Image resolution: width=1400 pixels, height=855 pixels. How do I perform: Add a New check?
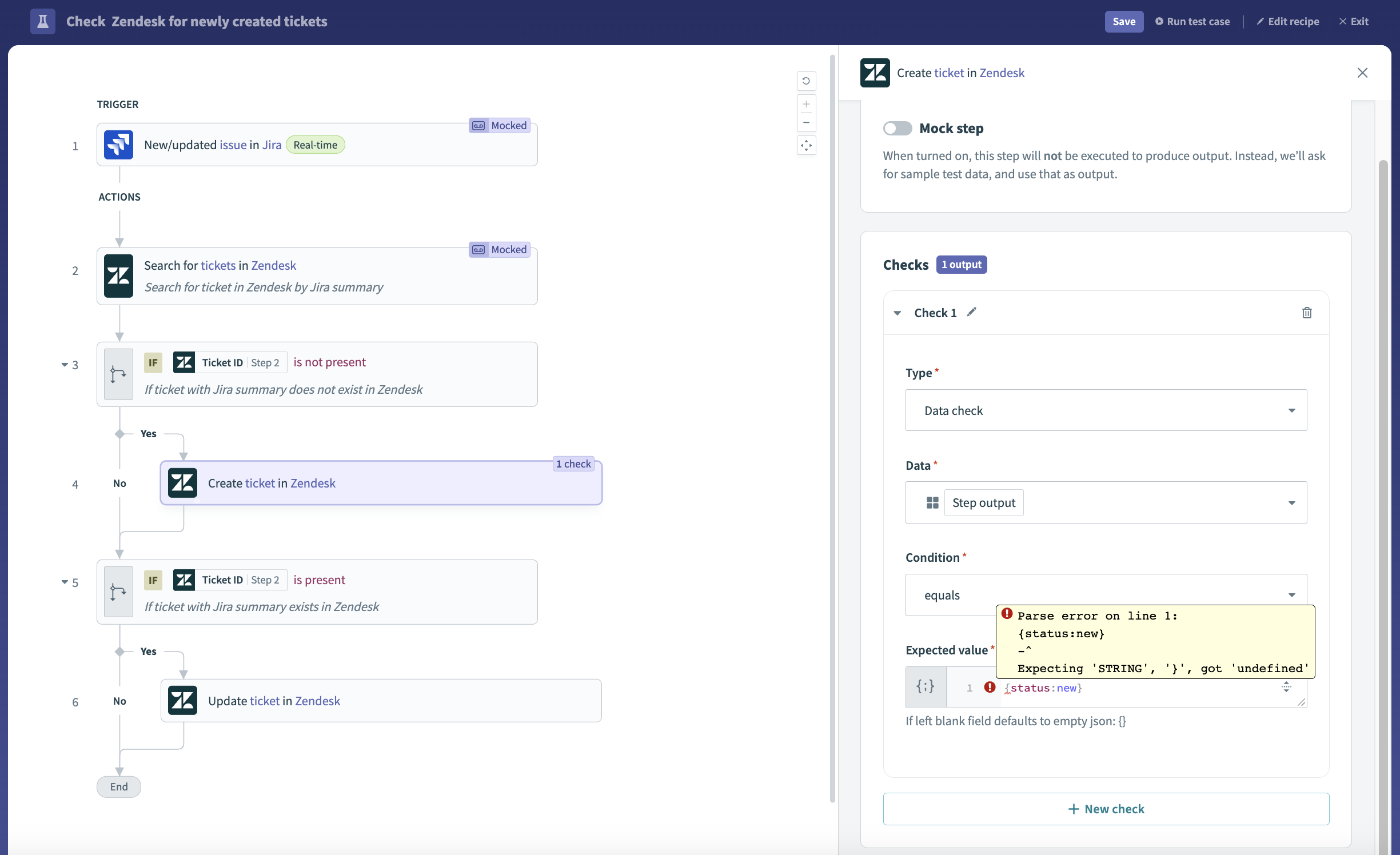[1106, 809]
